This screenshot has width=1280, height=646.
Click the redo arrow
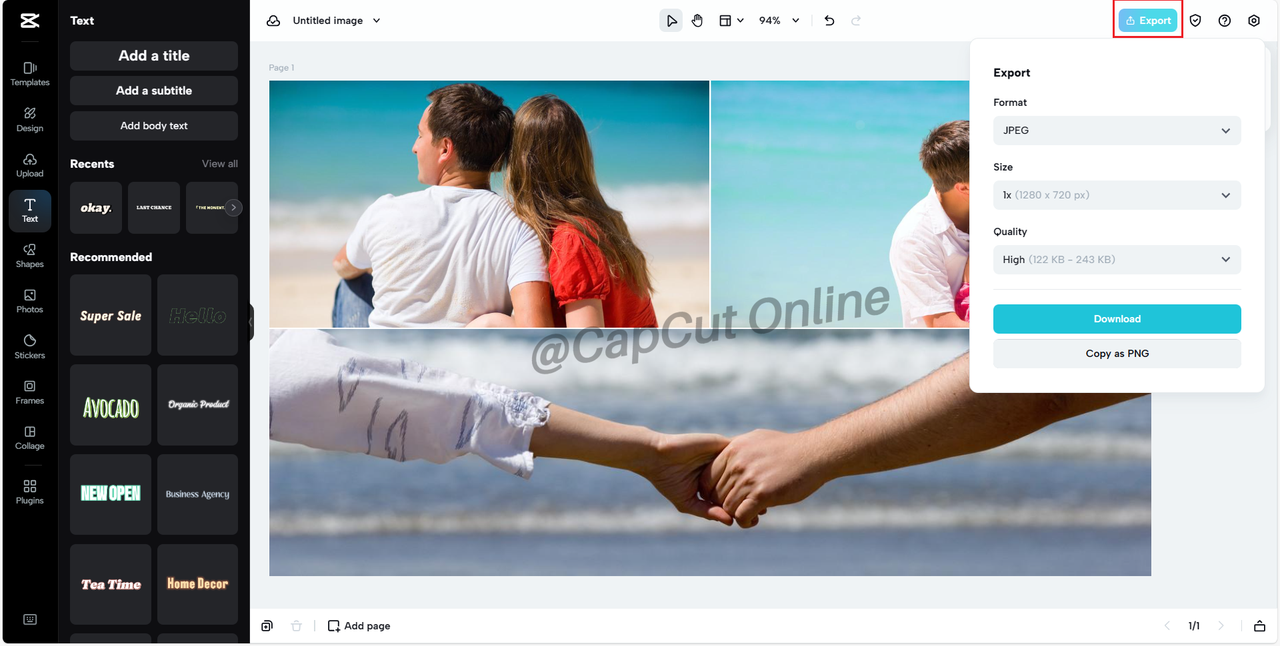(x=856, y=20)
